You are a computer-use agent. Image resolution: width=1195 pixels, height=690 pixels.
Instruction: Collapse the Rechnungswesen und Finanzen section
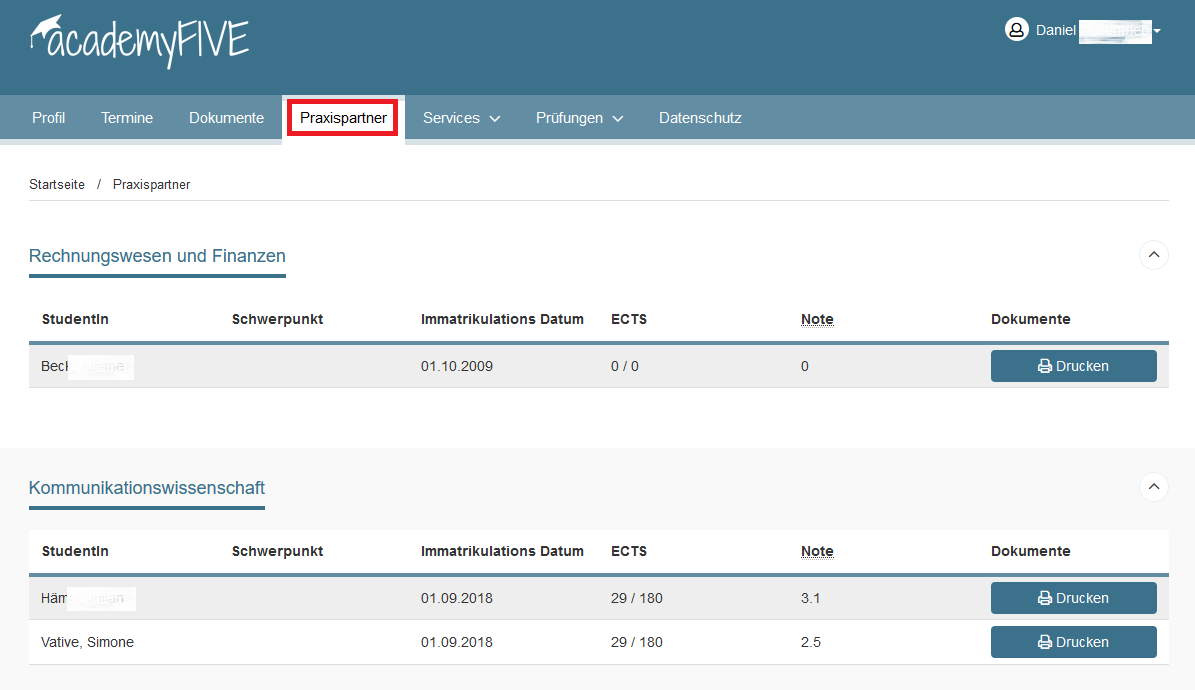coord(1154,255)
